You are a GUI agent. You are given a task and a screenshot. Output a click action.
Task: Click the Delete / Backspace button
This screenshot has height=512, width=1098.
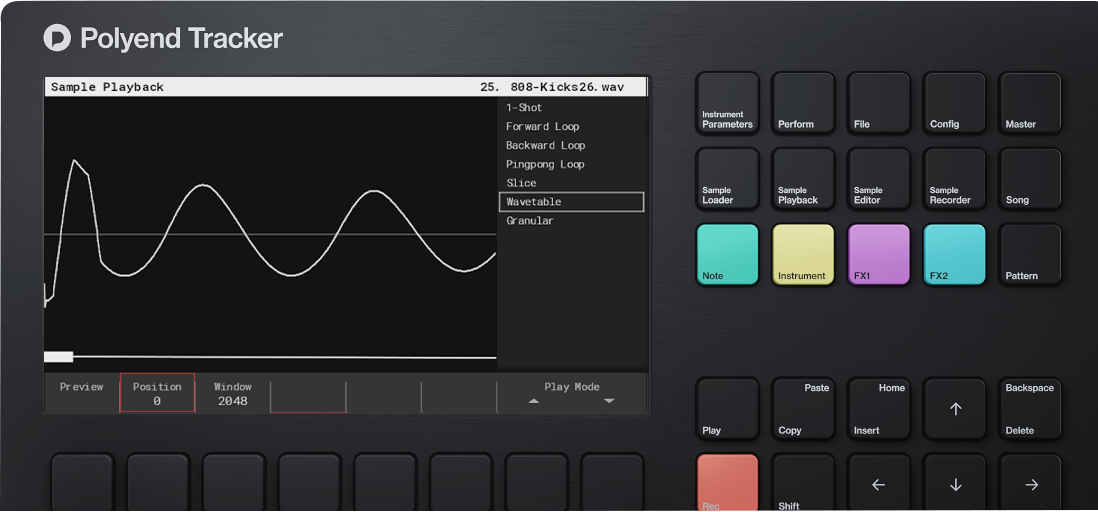[1030, 409]
